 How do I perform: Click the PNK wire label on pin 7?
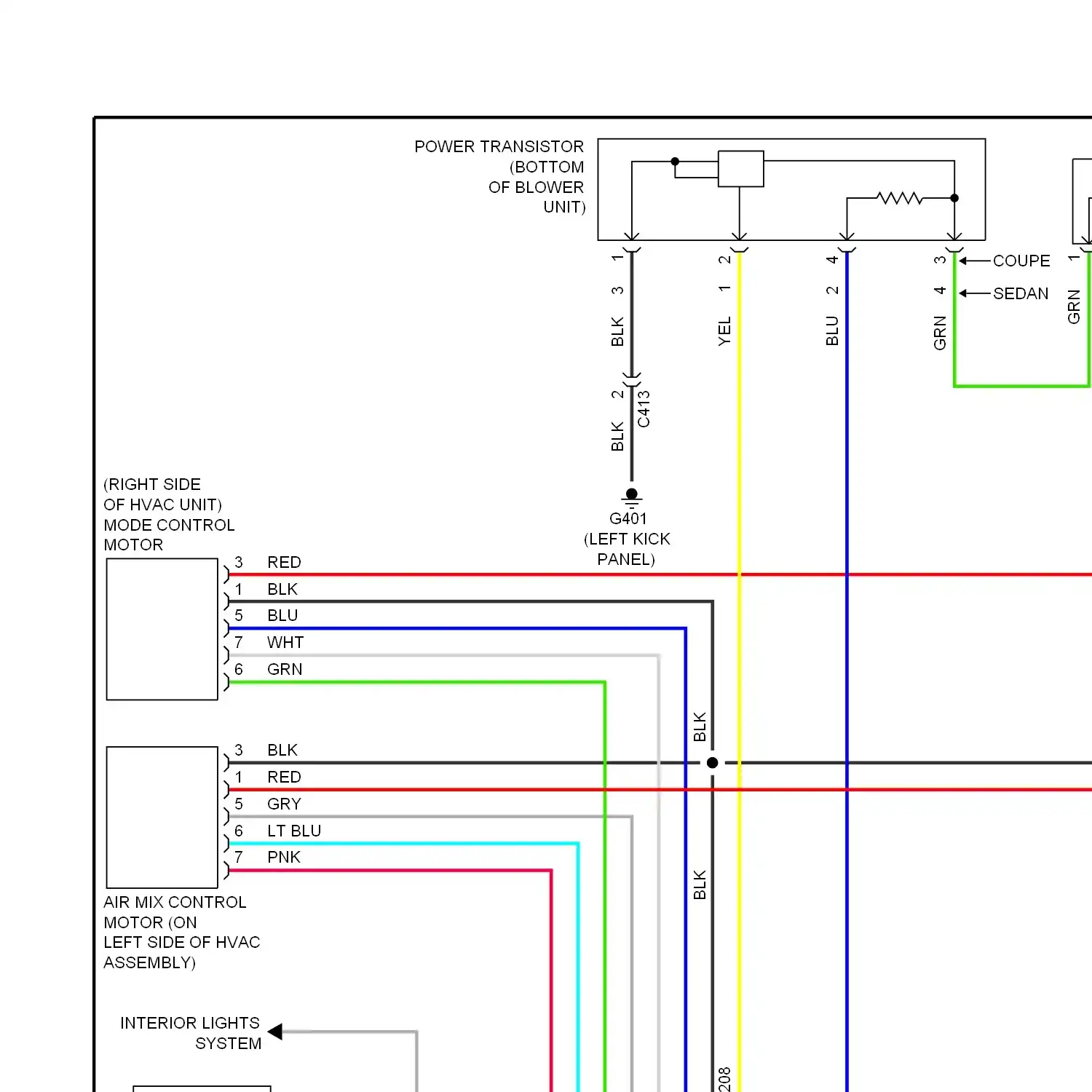pyautogui.click(x=284, y=858)
